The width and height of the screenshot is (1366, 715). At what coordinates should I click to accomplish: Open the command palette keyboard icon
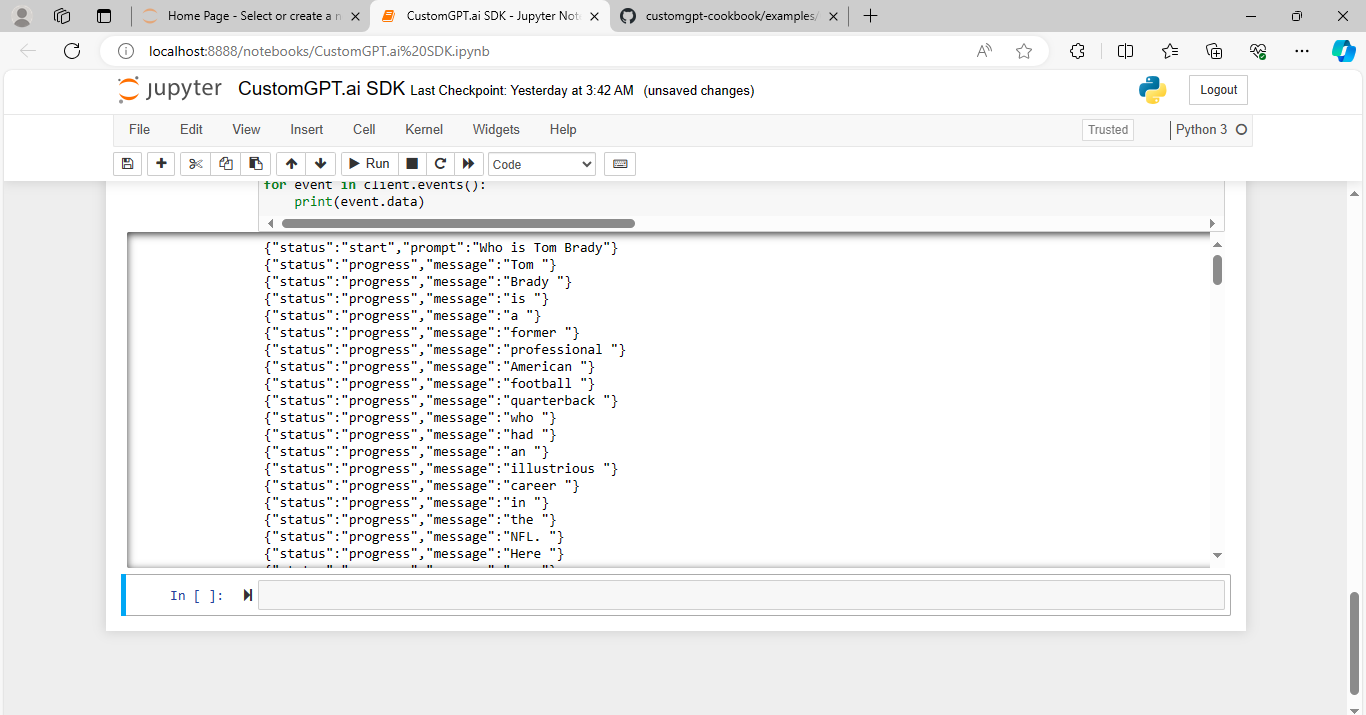[619, 163]
